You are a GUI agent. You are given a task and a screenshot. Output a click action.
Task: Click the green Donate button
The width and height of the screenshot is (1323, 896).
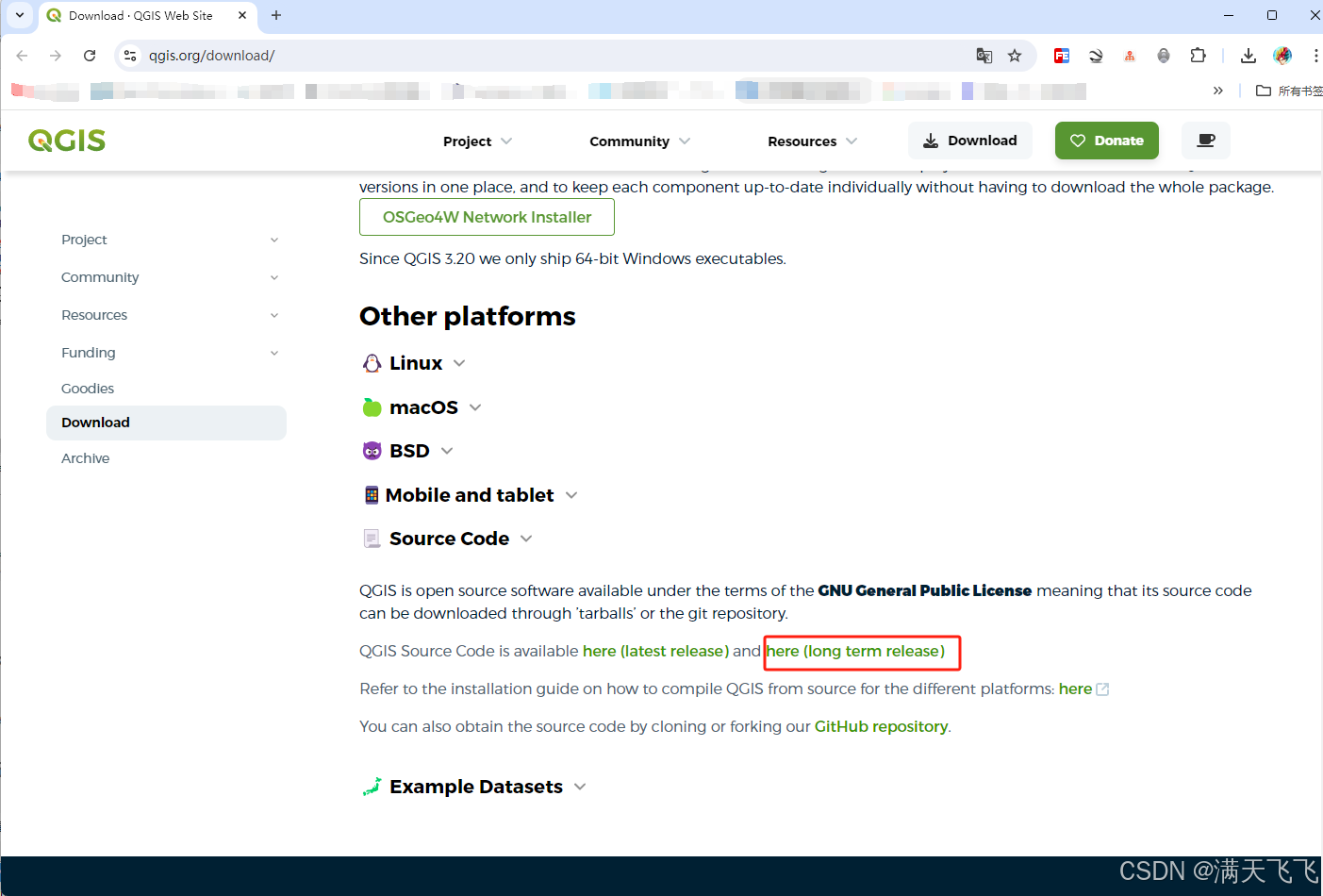tap(1107, 141)
